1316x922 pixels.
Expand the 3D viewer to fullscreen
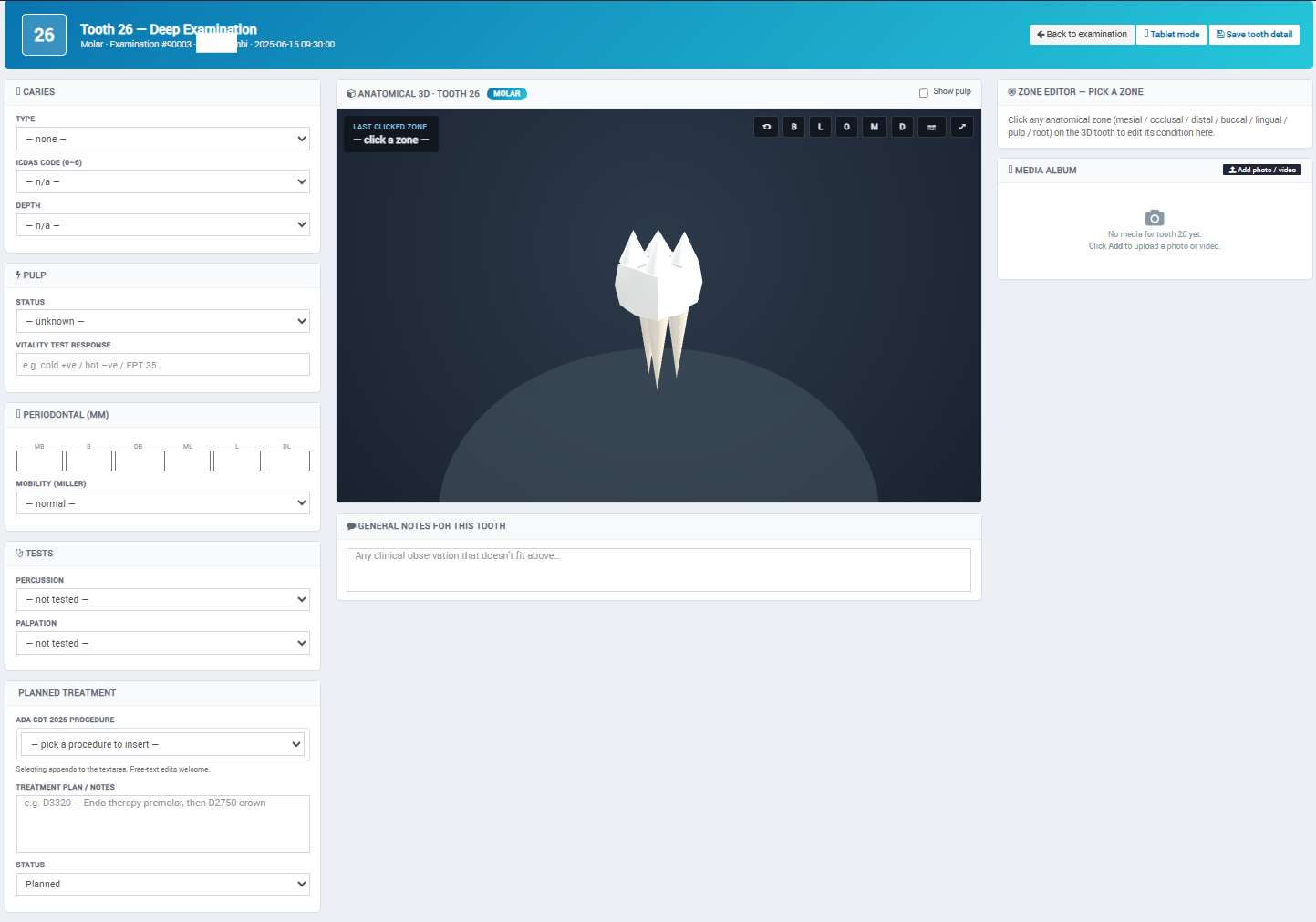click(x=962, y=127)
